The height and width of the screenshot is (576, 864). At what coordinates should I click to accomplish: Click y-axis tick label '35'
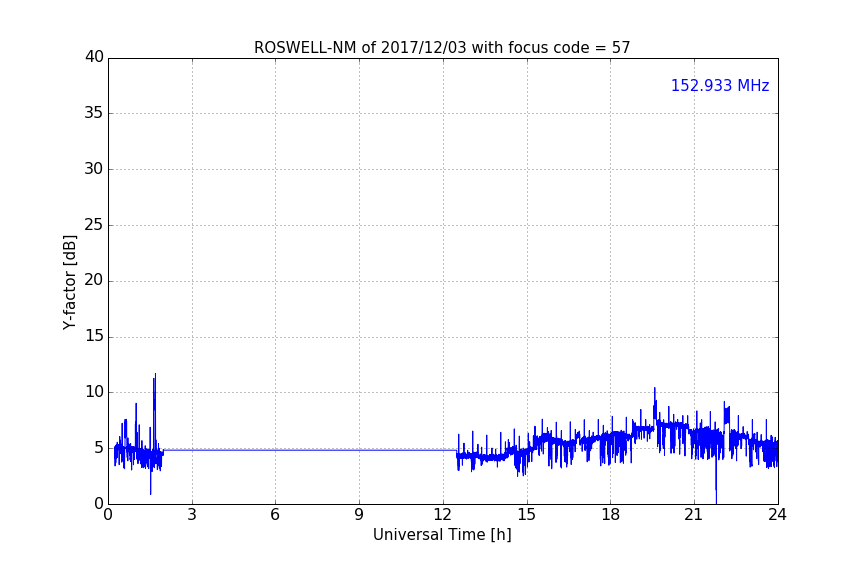point(94,113)
